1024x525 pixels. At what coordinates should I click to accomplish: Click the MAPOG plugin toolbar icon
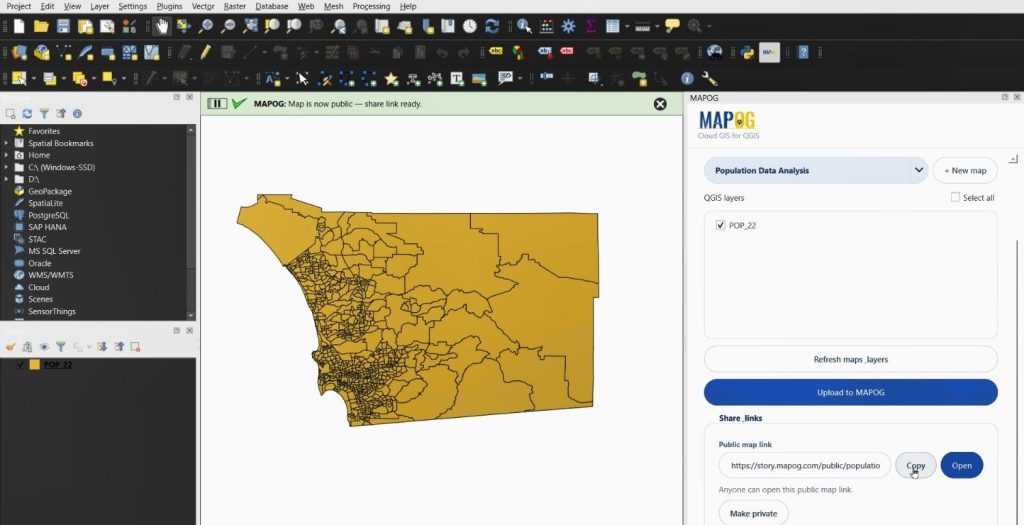pos(769,52)
